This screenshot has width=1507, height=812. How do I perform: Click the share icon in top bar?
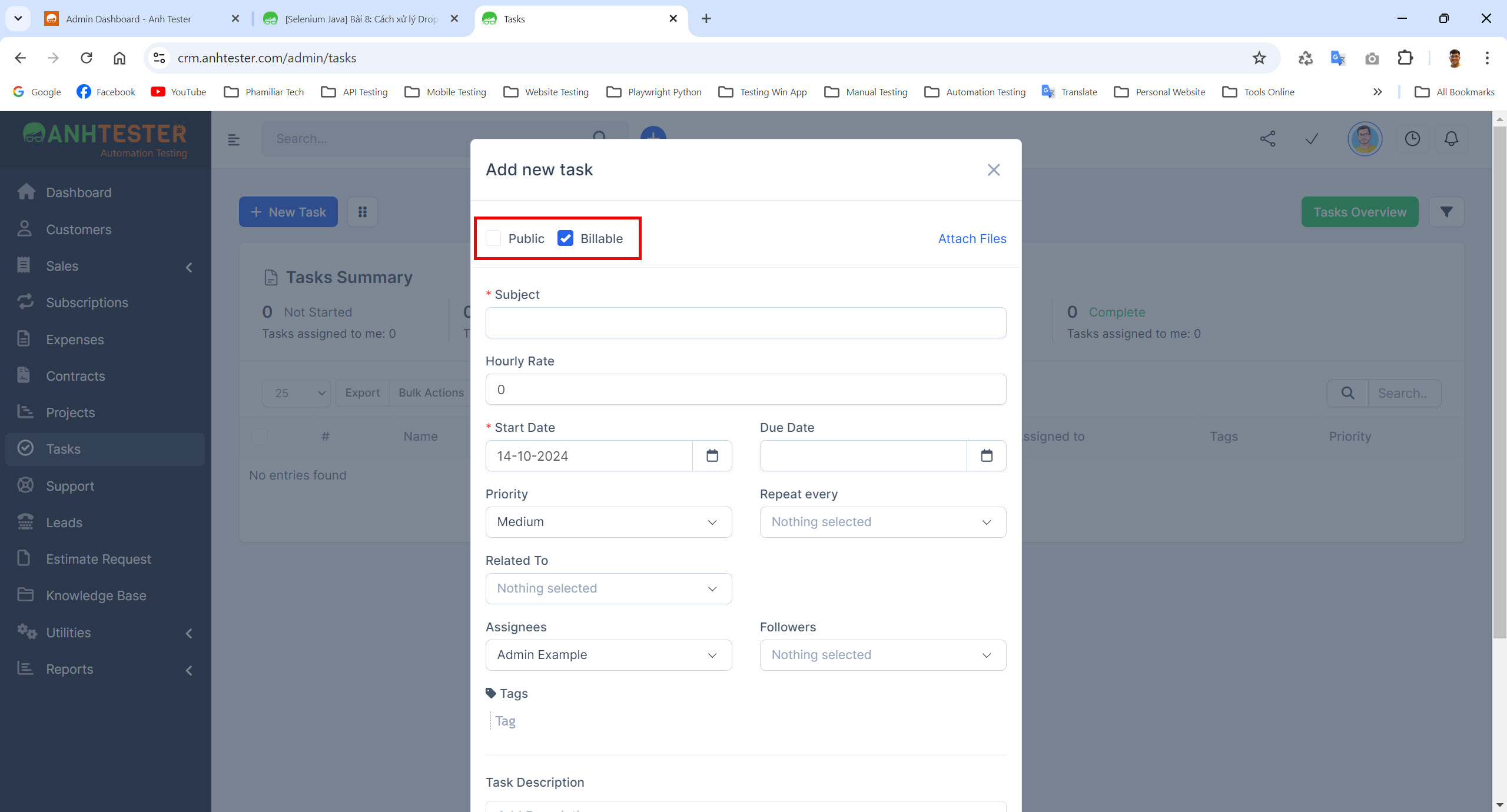[x=1268, y=139]
